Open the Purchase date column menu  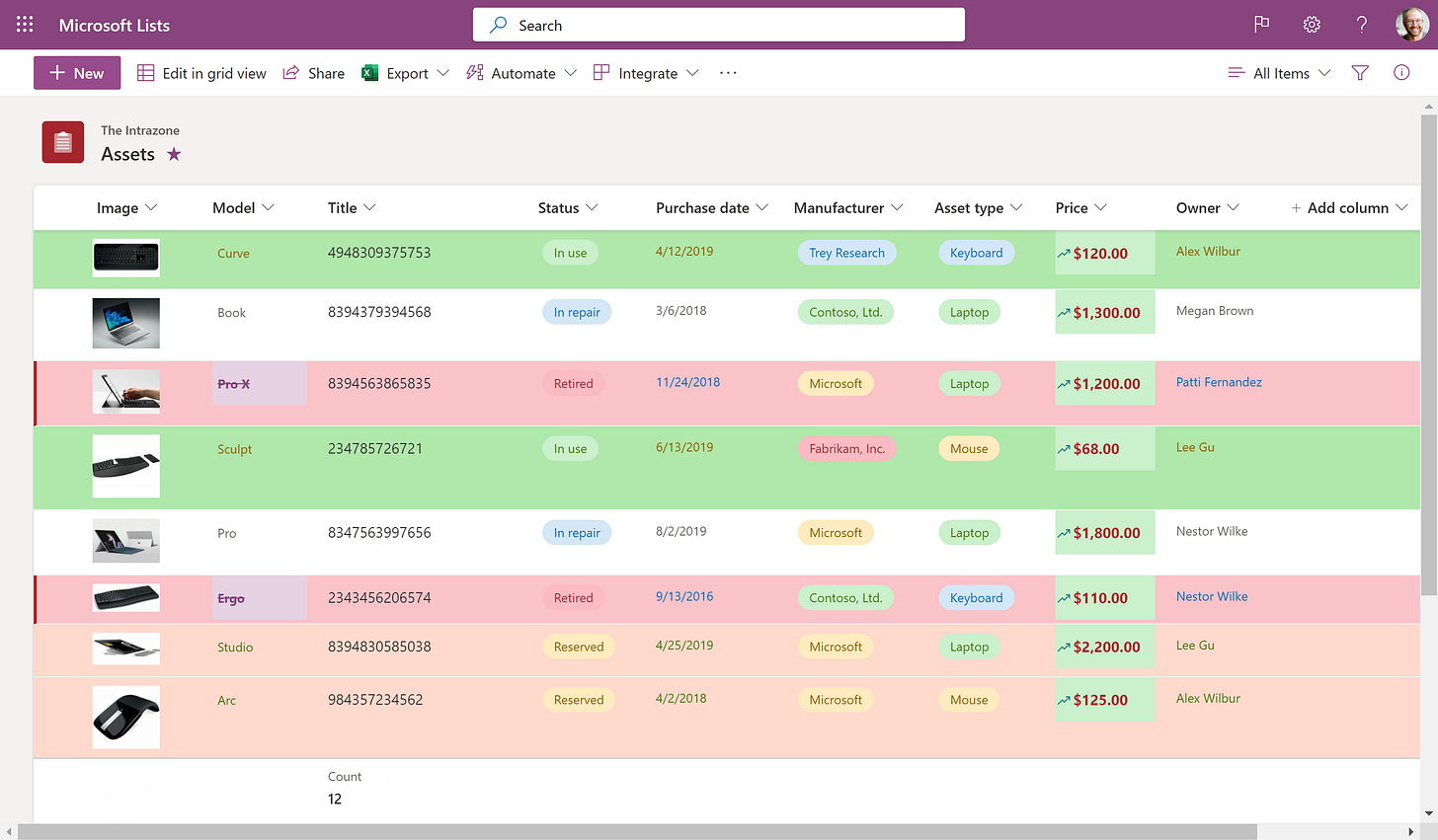coord(711,208)
